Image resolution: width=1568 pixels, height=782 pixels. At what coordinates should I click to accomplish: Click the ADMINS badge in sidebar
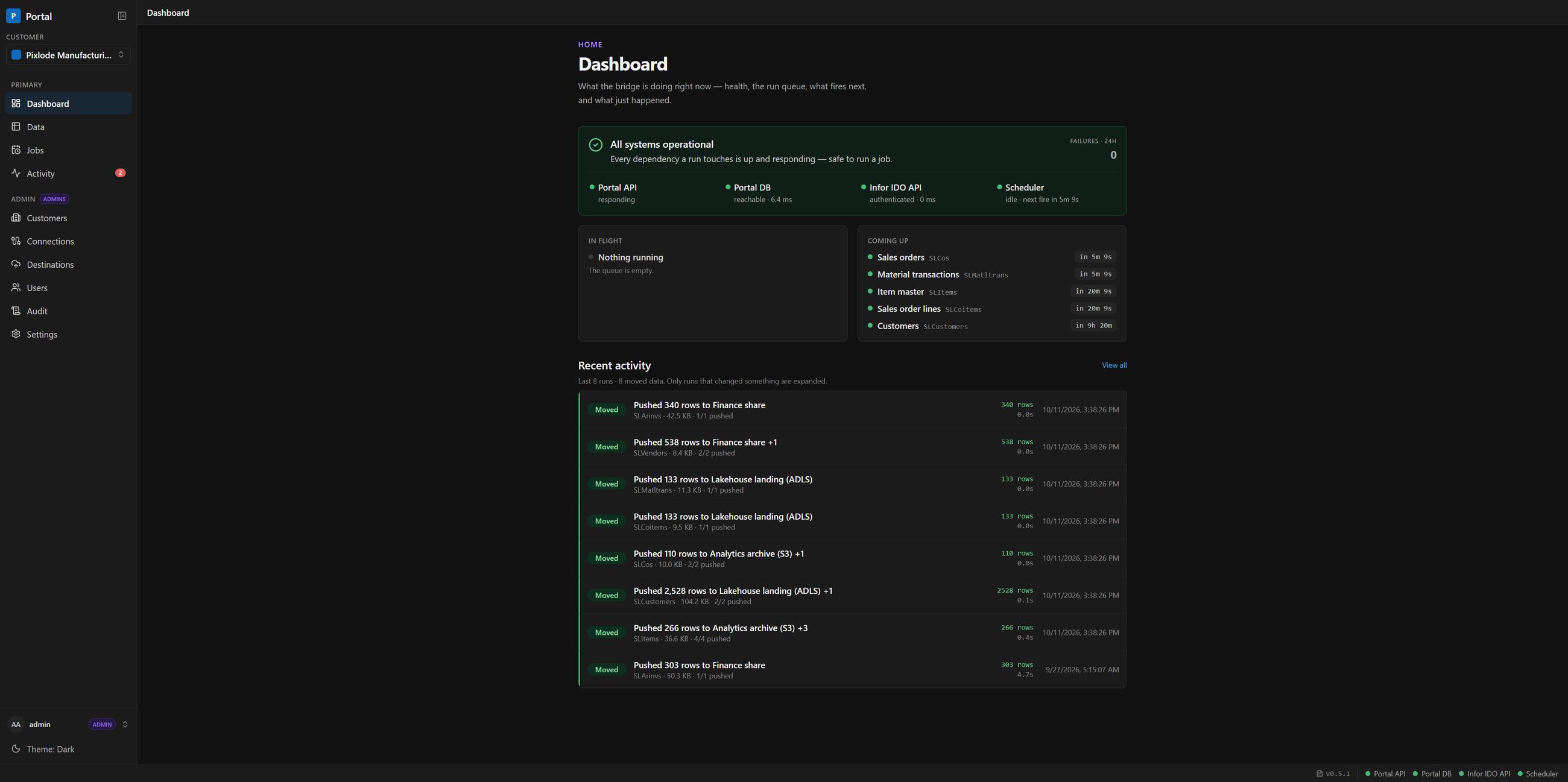pos(54,199)
